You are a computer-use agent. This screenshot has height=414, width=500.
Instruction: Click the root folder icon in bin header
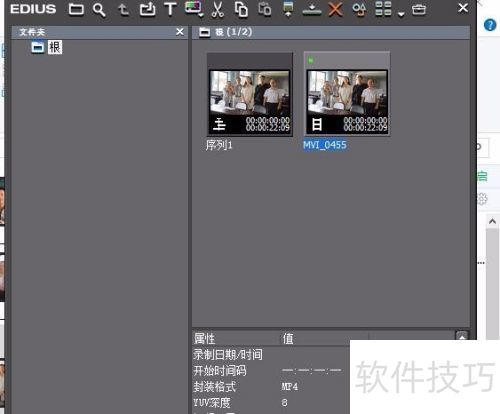point(205,32)
